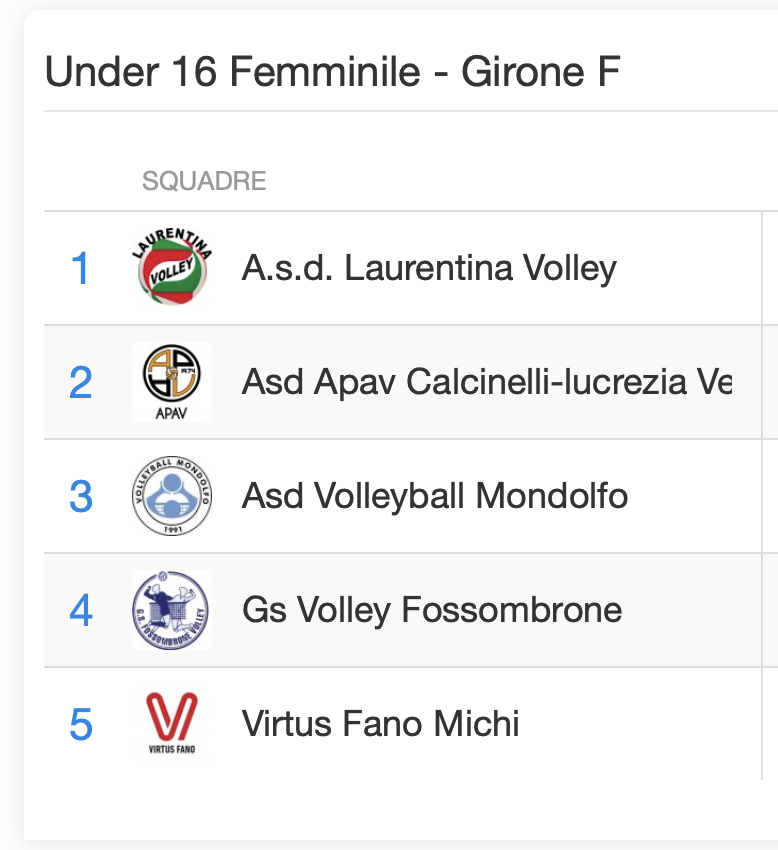Click the red V Virtus Fano emblem
778x850 pixels.
coord(172,716)
